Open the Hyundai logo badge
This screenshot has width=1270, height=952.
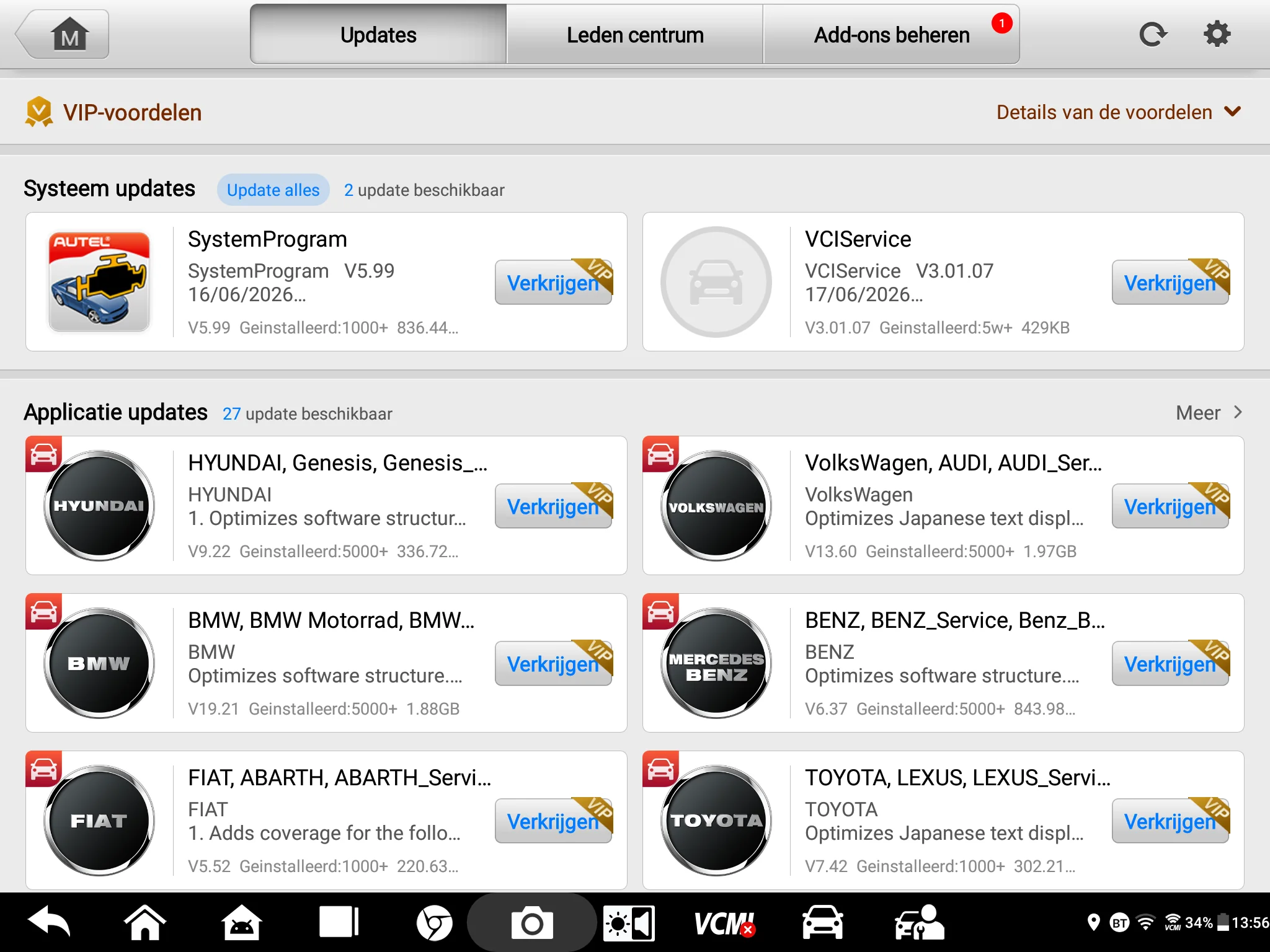[99, 506]
